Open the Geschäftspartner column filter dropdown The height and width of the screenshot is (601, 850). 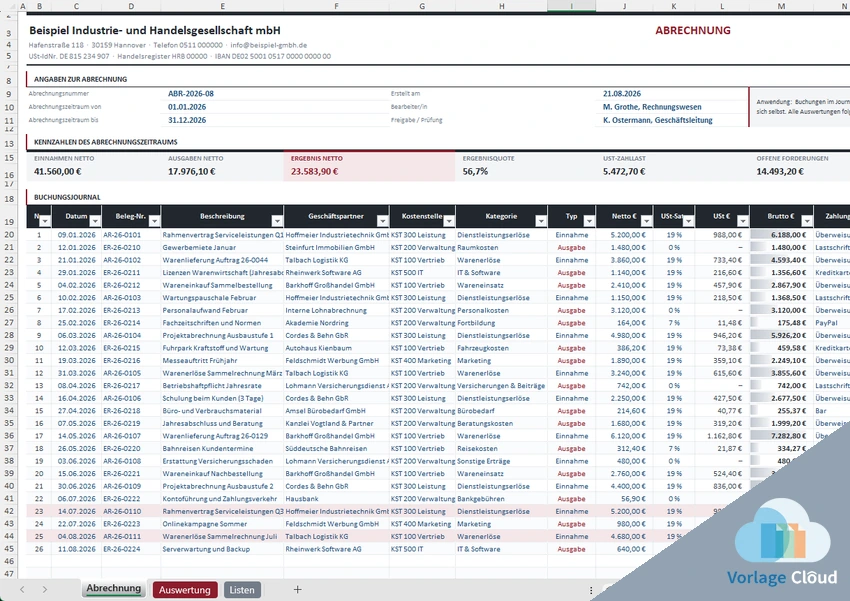(383, 221)
